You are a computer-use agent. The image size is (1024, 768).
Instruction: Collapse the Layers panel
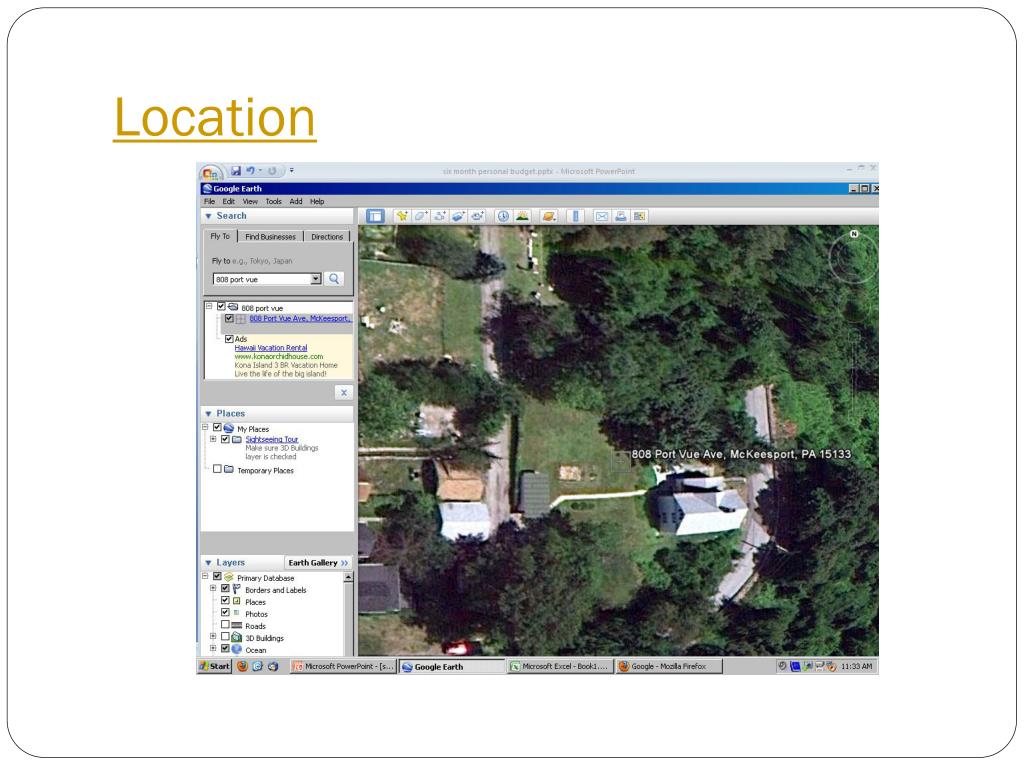point(208,563)
